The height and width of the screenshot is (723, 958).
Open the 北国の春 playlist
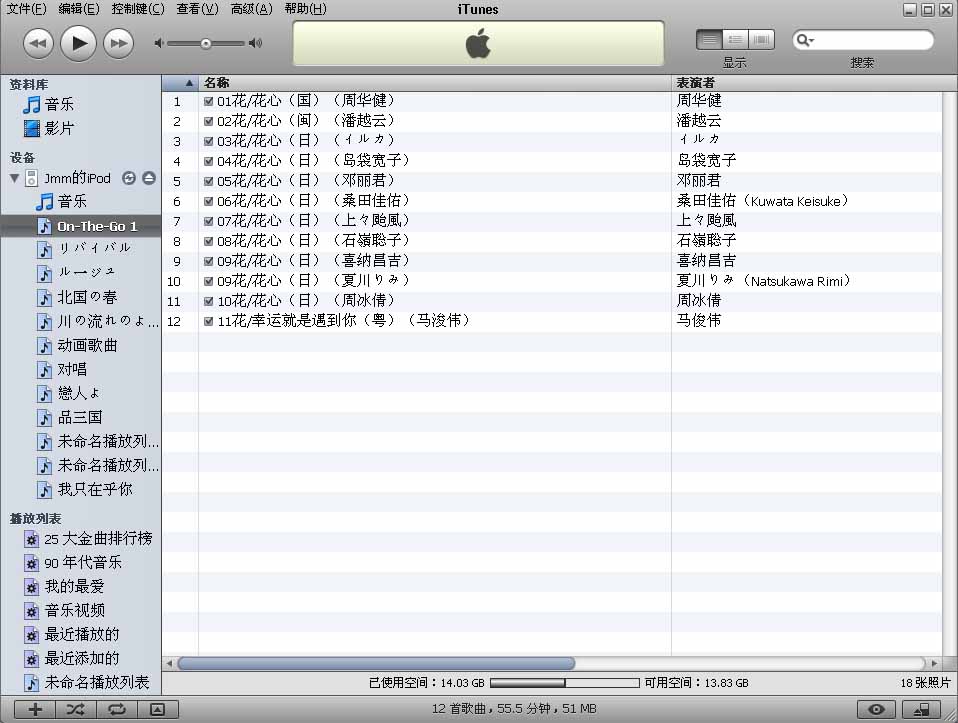[87, 298]
